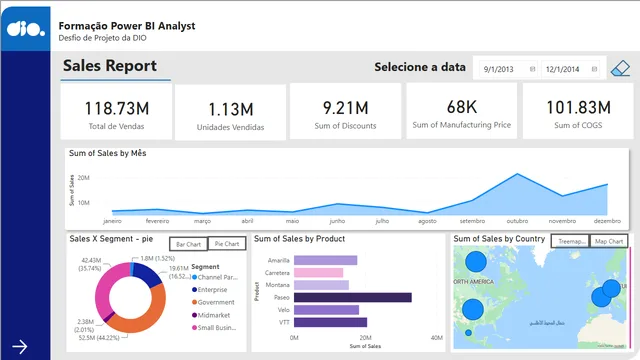The height and width of the screenshot is (360, 640).
Task: Click the outubro peak on line chart
Action: tap(518, 174)
